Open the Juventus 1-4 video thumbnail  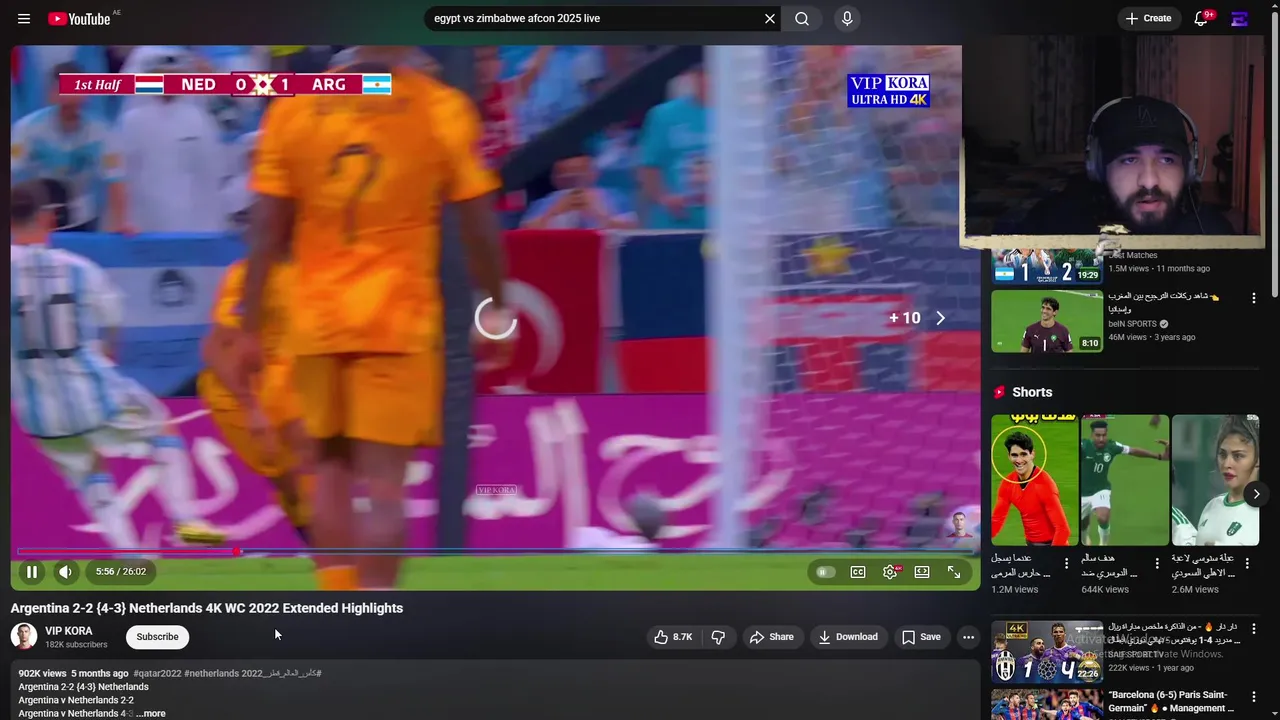tap(1047, 652)
